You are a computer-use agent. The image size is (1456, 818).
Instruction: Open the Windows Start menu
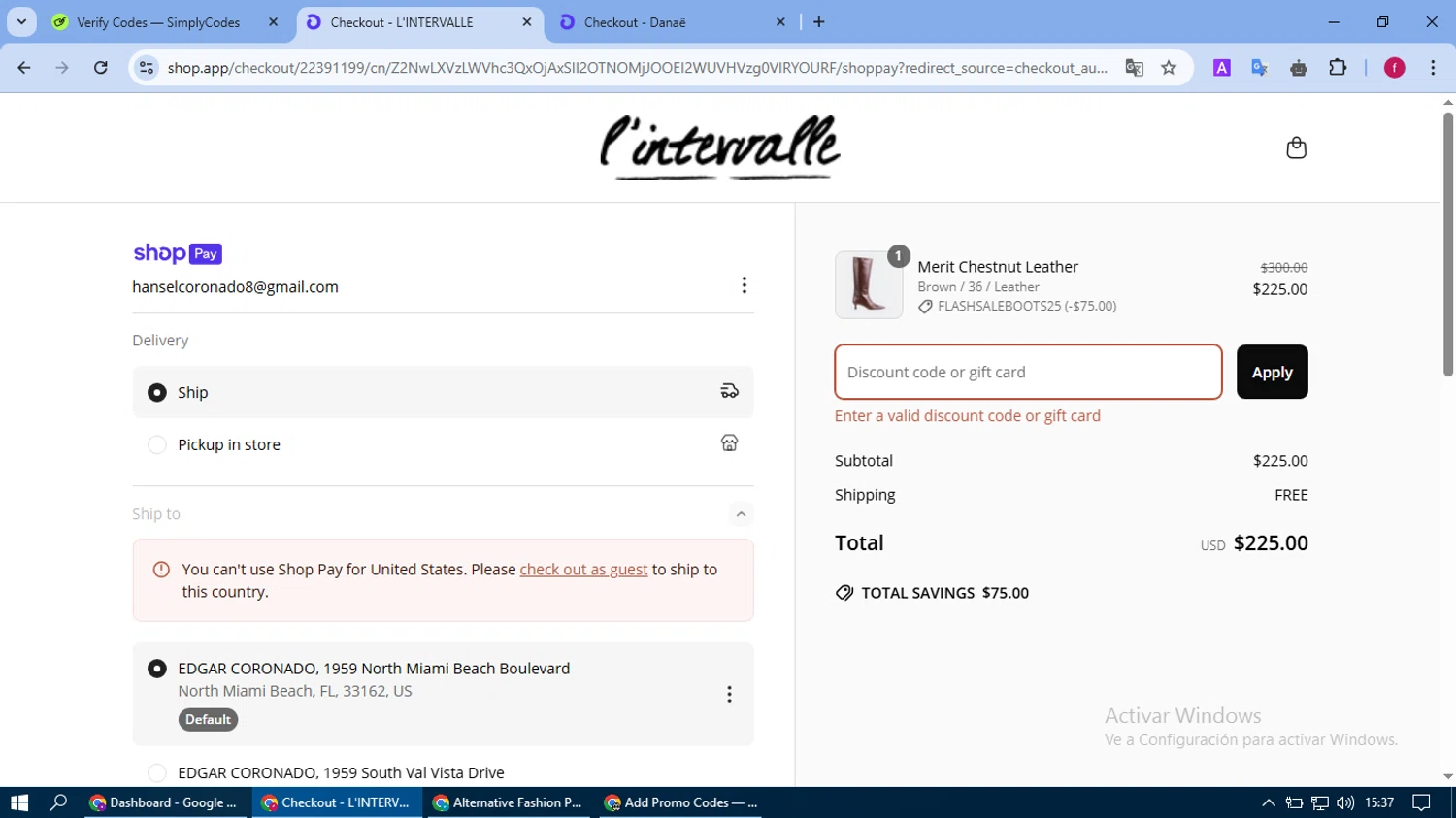click(x=19, y=802)
